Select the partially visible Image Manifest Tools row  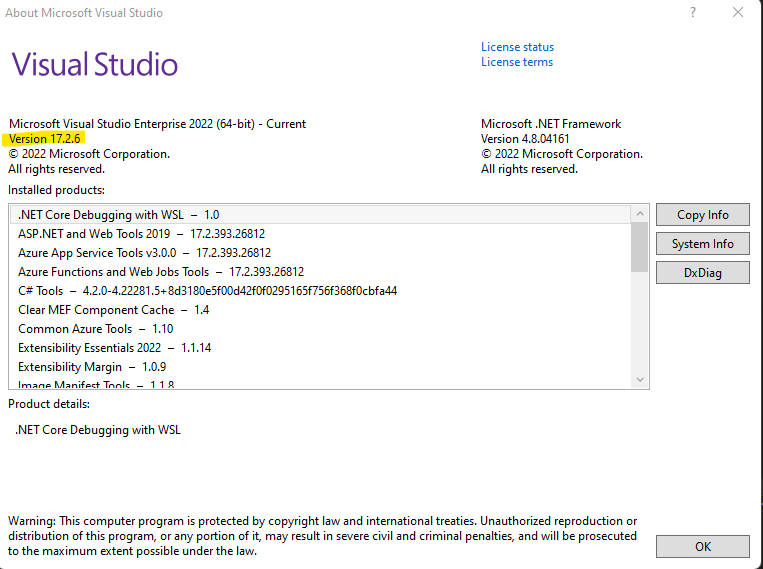tap(320, 383)
